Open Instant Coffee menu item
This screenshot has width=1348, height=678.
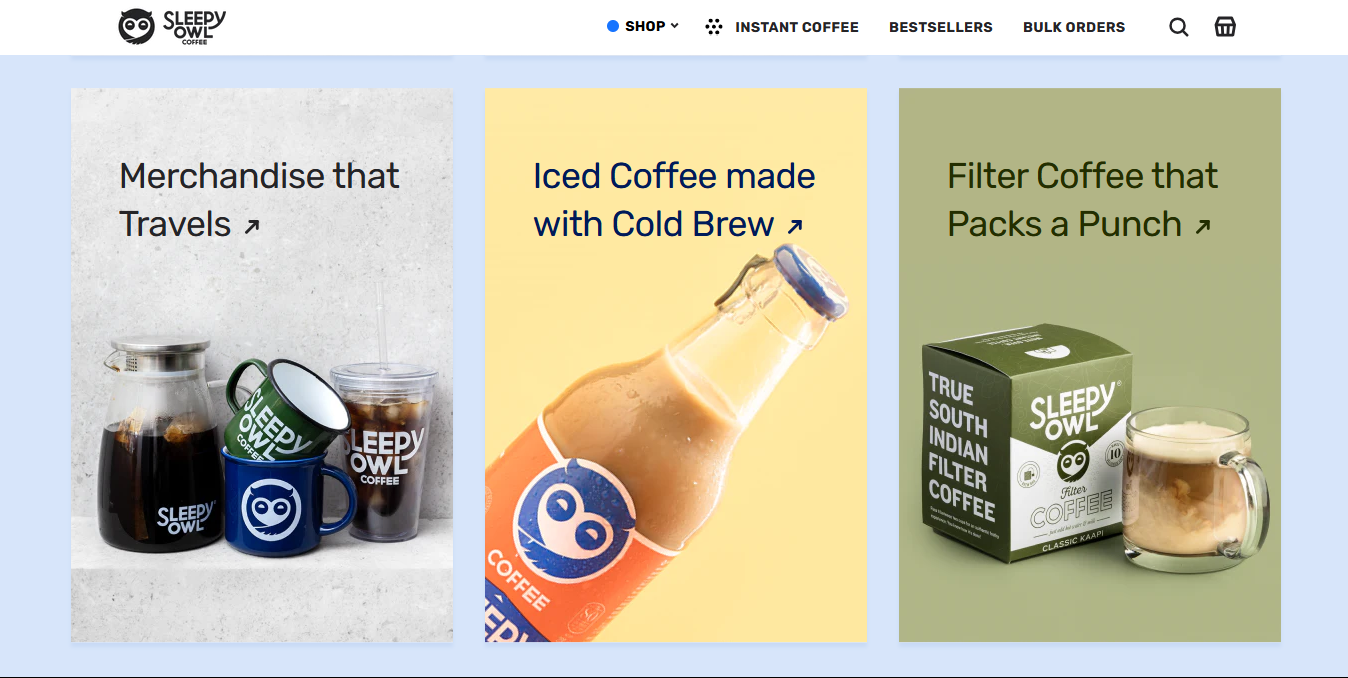pos(797,27)
